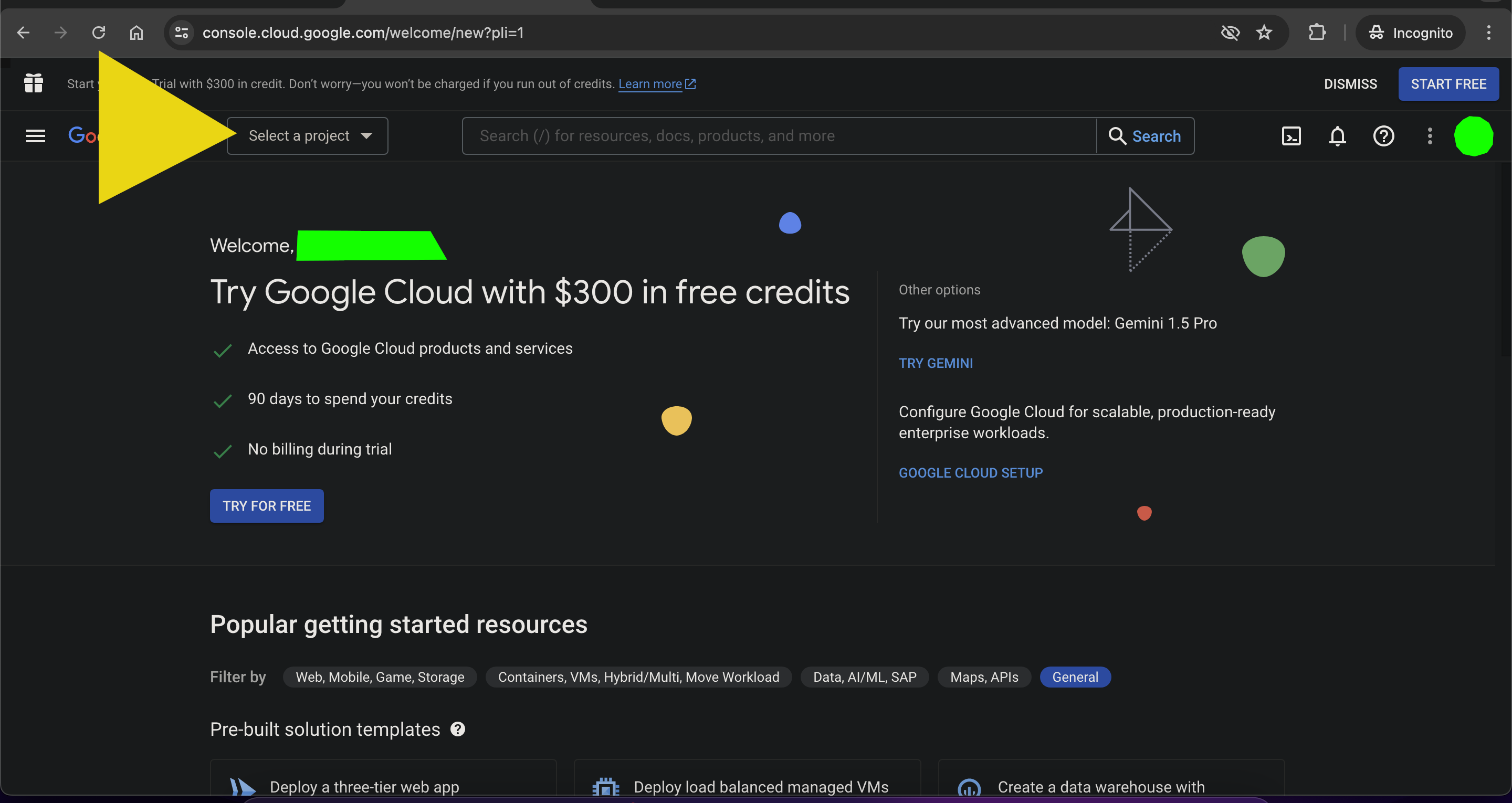Open the Chrome three-dot menu
Screen dimensions: 1512x803
[1488, 33]
